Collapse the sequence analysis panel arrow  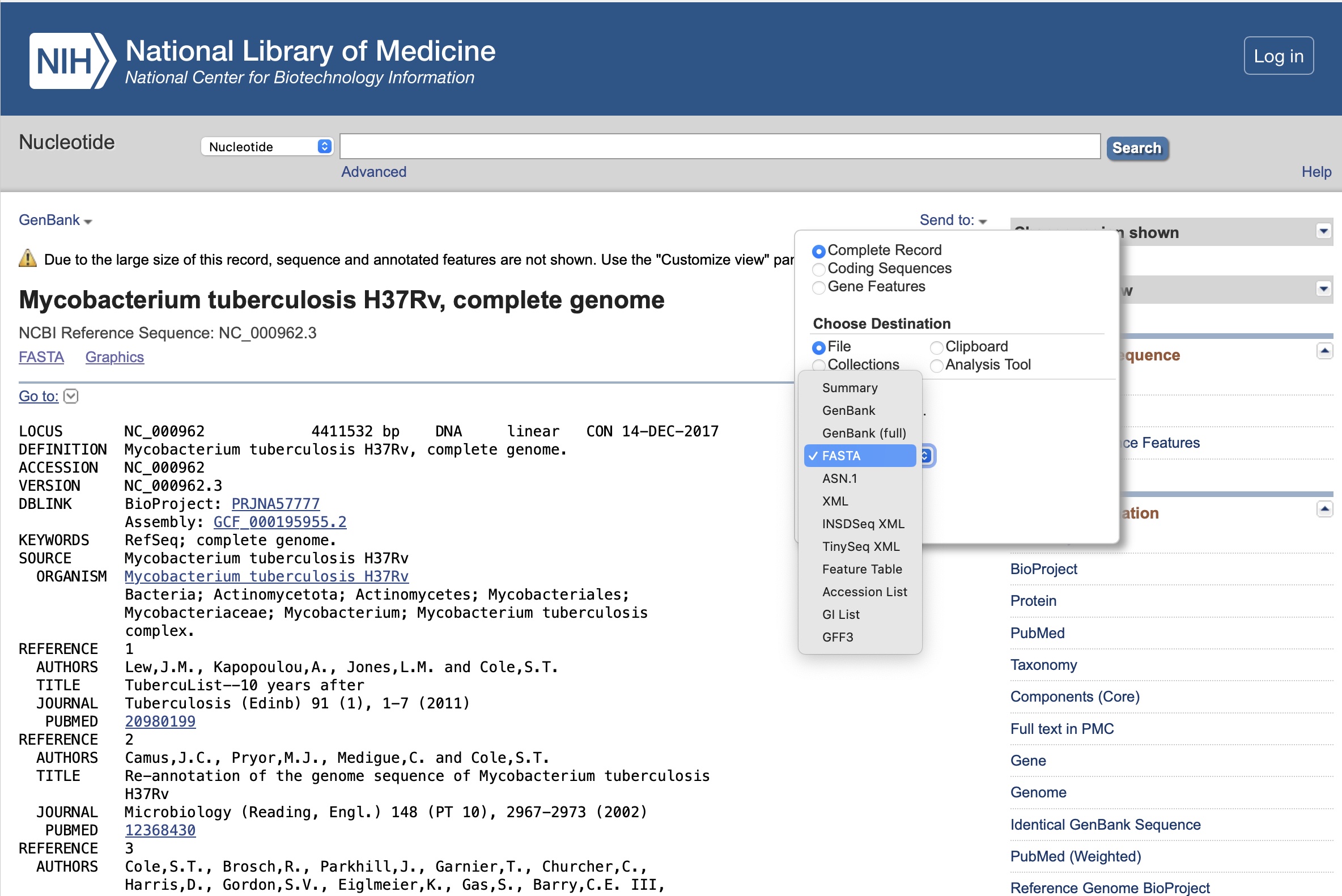[1324, 351]
